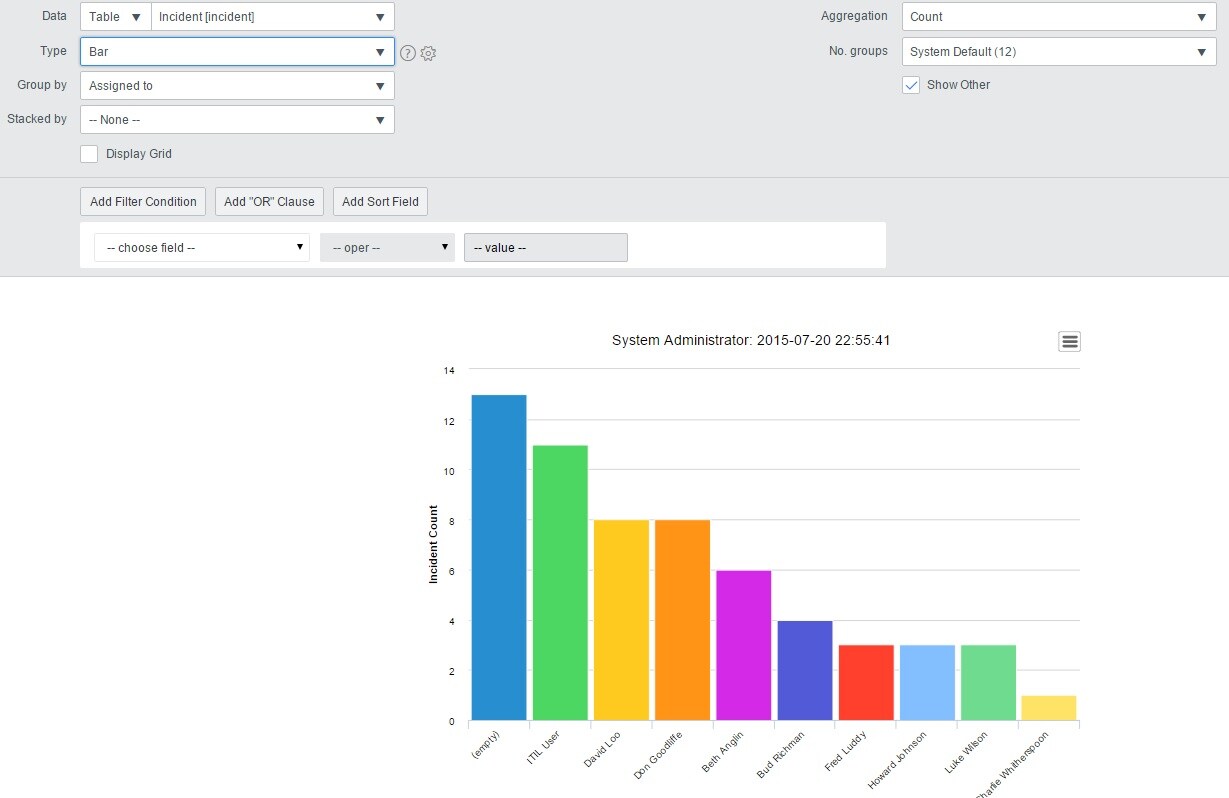Open No. groups System Default dropdown
This screenshot has height=798, width=1229.
tap(1059, 51)
